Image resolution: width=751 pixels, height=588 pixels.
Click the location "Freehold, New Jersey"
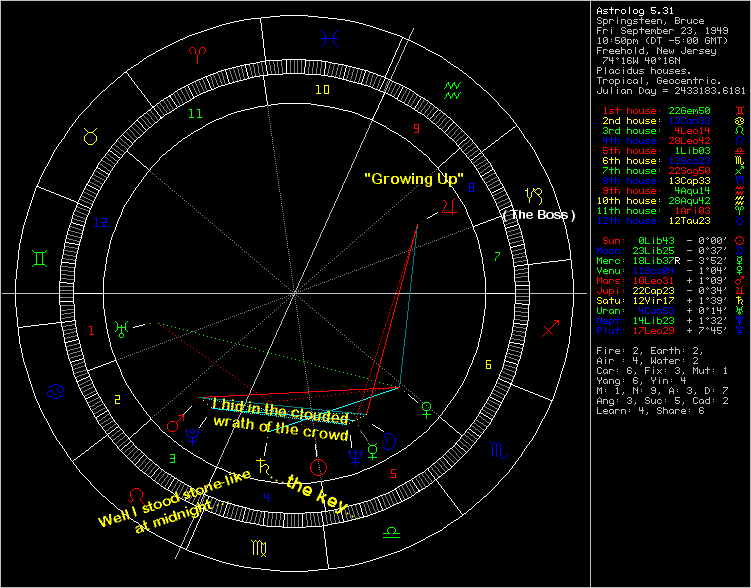click(x=656, y=51)
